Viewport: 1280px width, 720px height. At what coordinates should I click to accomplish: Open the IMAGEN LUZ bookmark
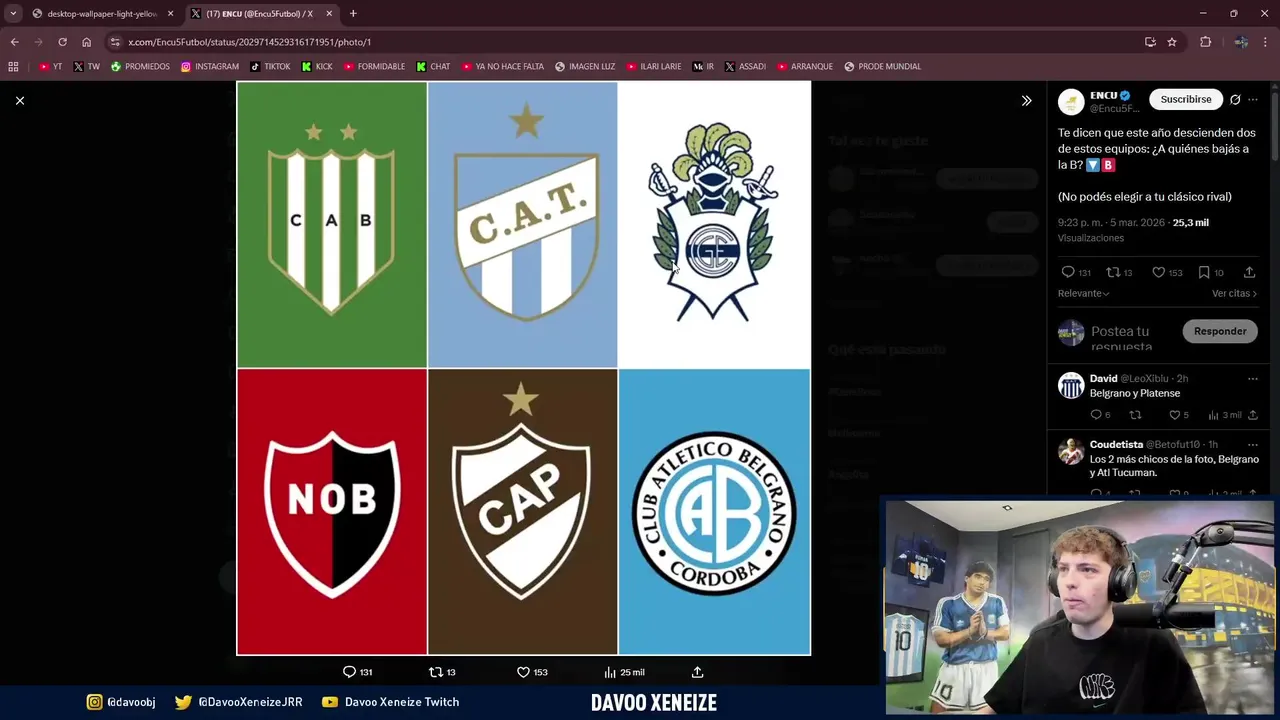click(585, 67)
